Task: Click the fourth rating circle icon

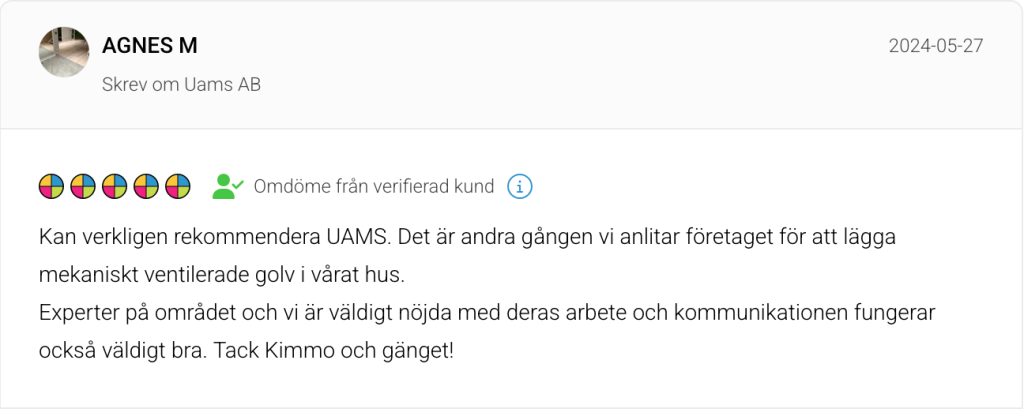Action: point(146,186)
